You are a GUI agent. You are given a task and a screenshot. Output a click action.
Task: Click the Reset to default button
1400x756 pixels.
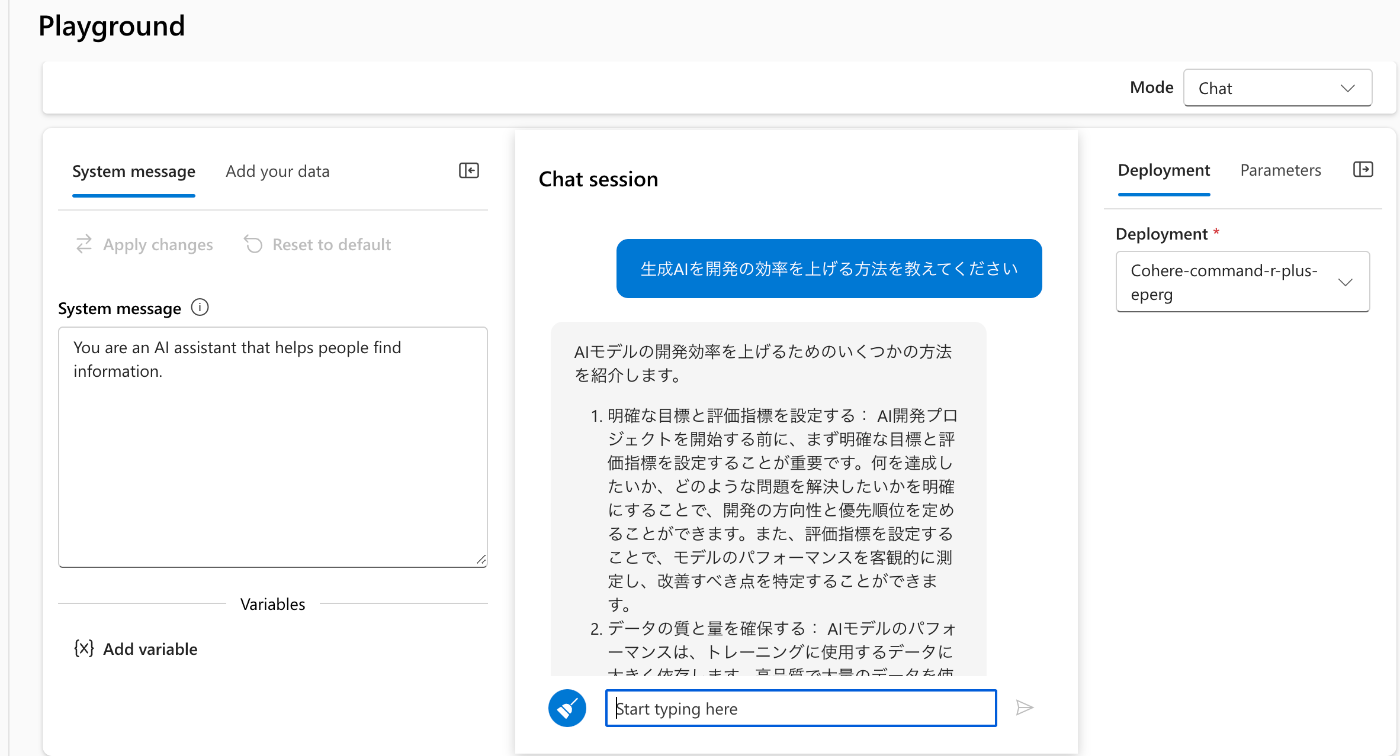[318, 245]
